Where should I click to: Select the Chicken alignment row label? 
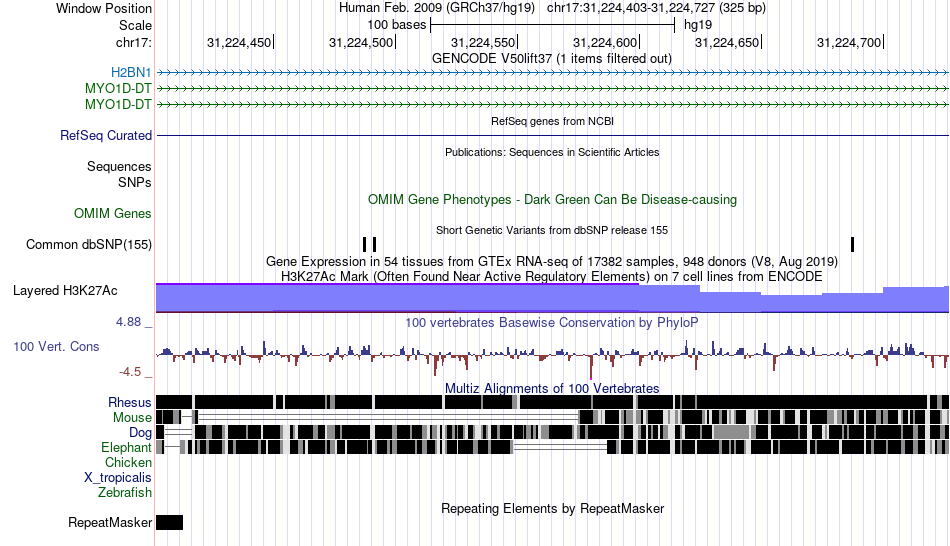128,462
